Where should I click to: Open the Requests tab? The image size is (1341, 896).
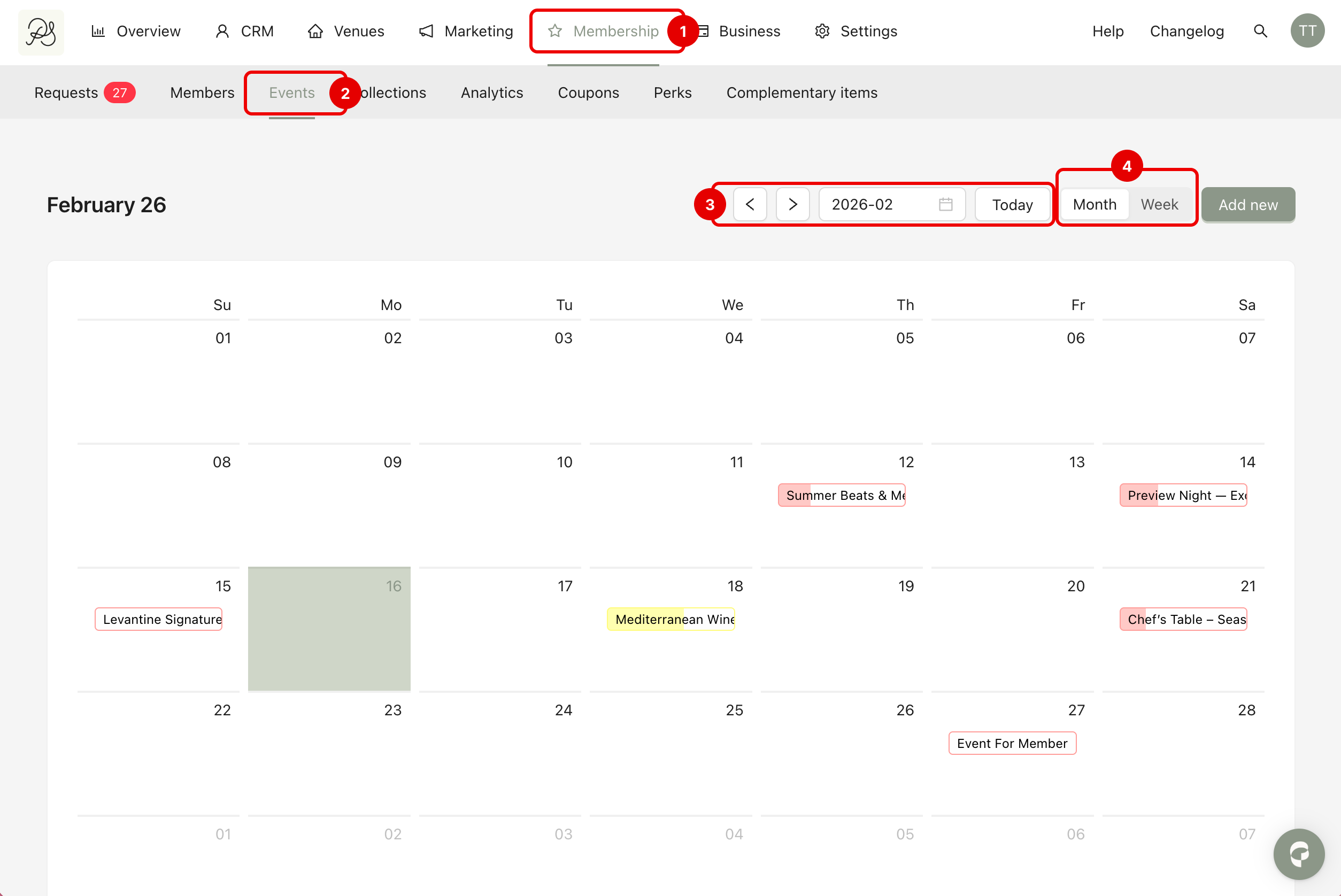click(x=66, y=92)
